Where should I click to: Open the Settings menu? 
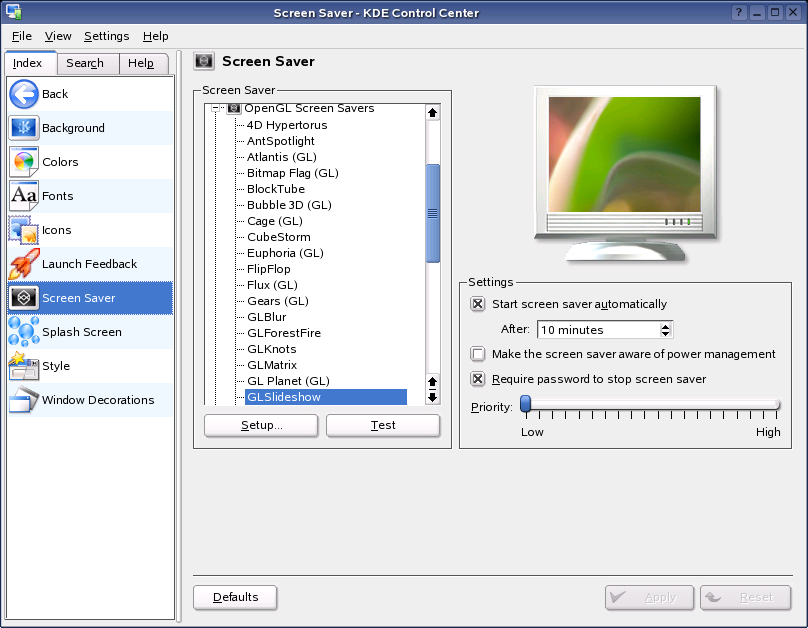(107, 36)
